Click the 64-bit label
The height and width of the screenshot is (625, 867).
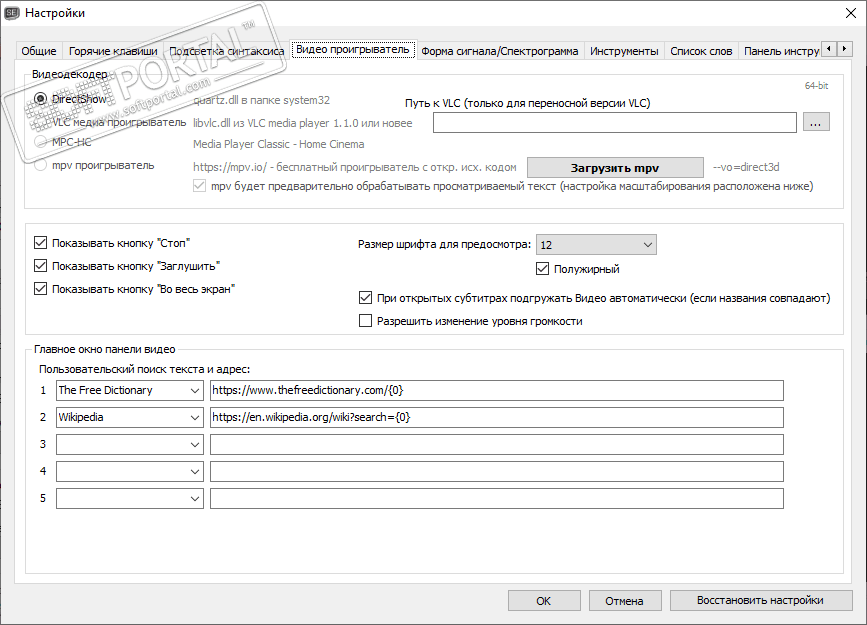[x=816, y=86]
